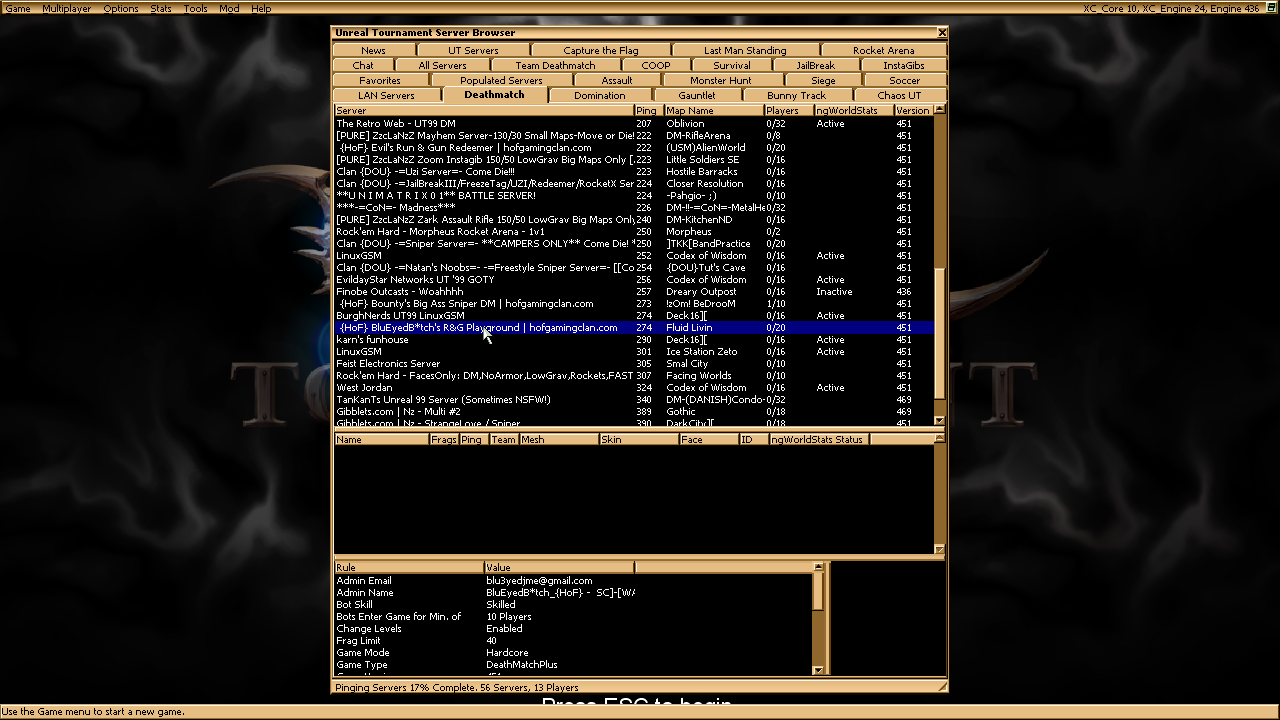
Task: Switch to the Assault tab
Action: 617,80
